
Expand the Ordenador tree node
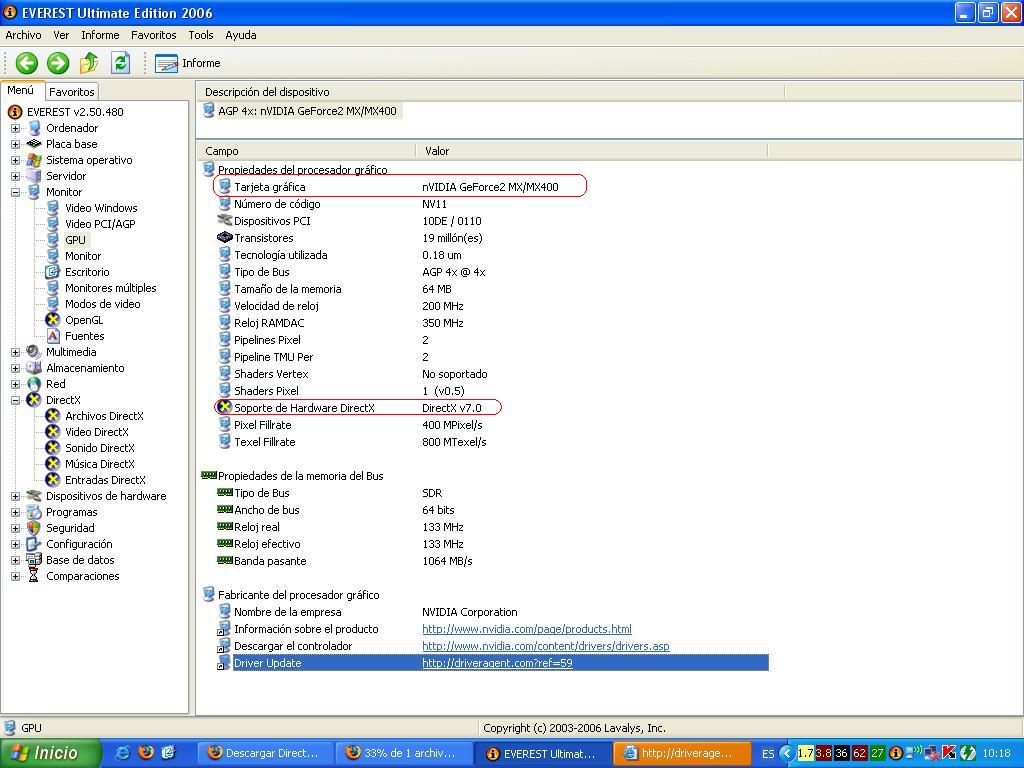coord(15,128)
